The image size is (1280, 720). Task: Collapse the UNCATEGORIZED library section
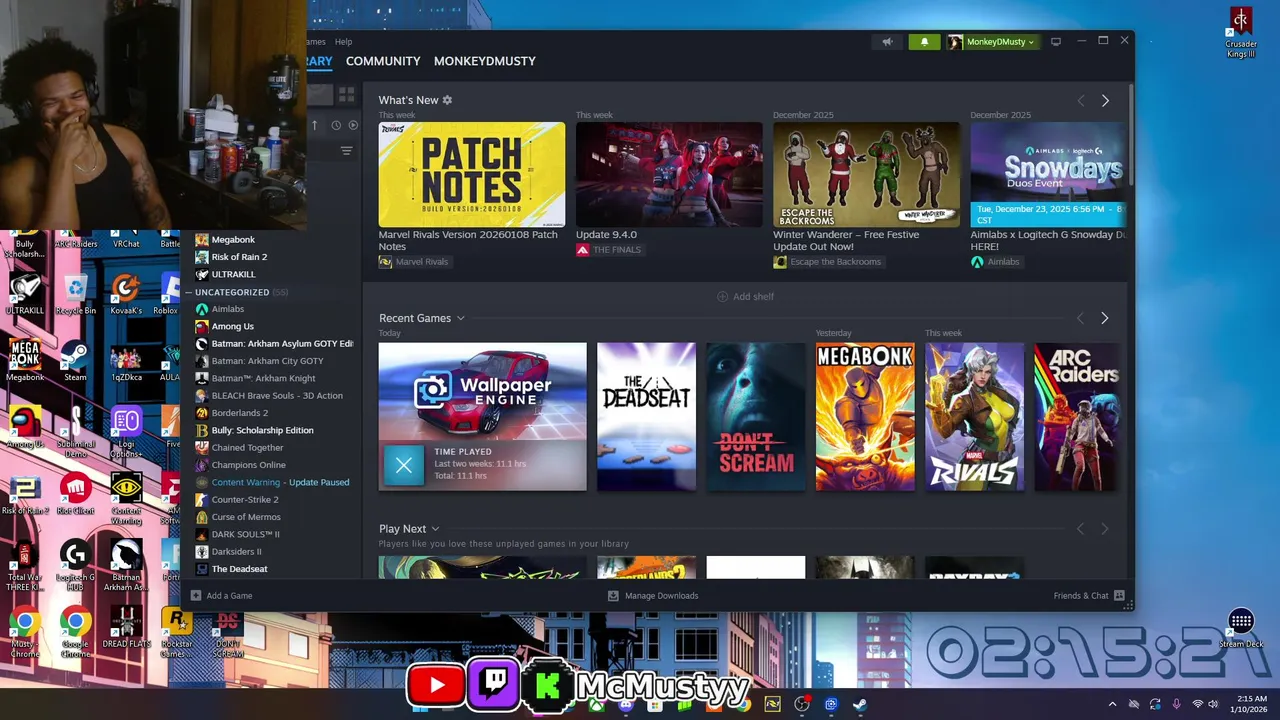point(188,292)
